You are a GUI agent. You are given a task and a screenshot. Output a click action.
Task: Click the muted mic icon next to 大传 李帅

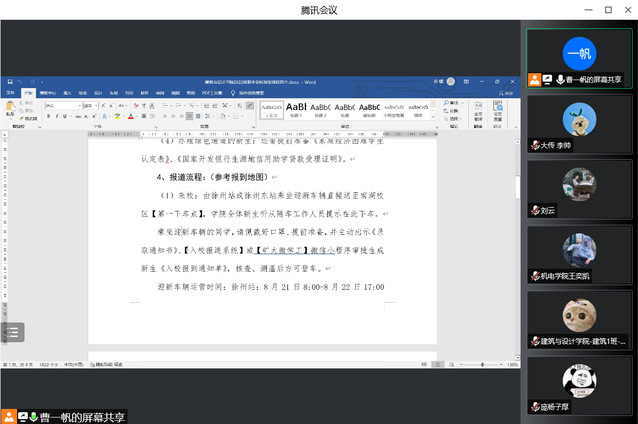tap(536, 145)
